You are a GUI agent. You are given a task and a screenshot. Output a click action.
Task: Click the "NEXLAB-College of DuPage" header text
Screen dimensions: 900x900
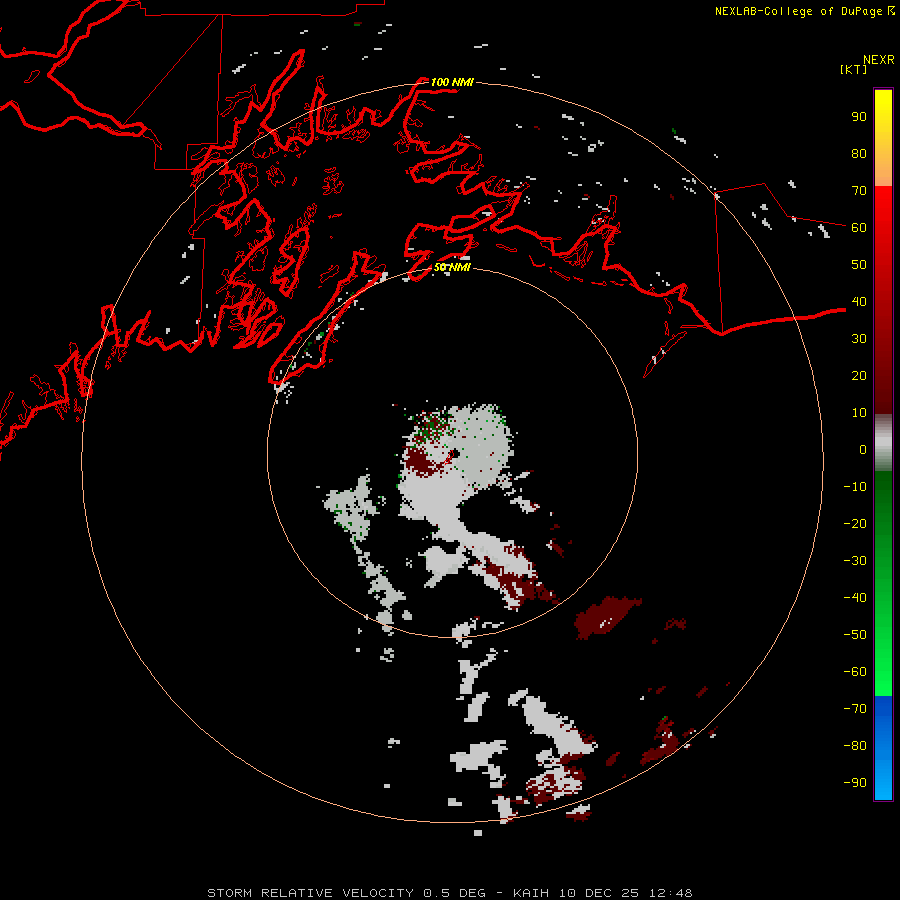pos(799,11)
